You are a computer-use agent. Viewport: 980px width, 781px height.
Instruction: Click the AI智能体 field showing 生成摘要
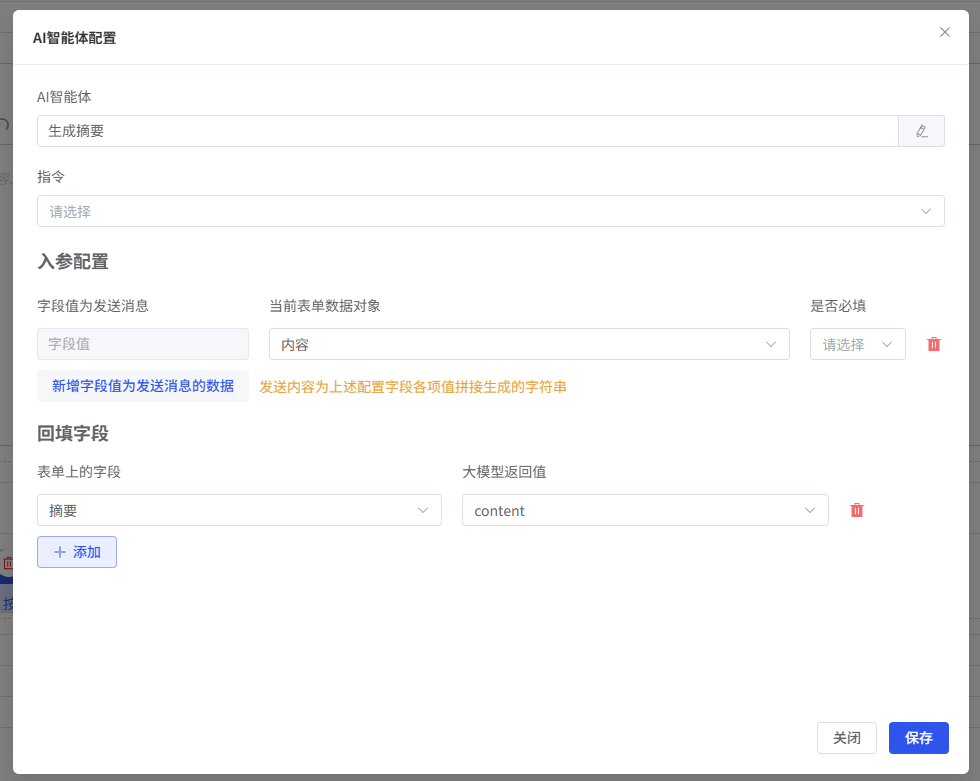pos(468,131)
